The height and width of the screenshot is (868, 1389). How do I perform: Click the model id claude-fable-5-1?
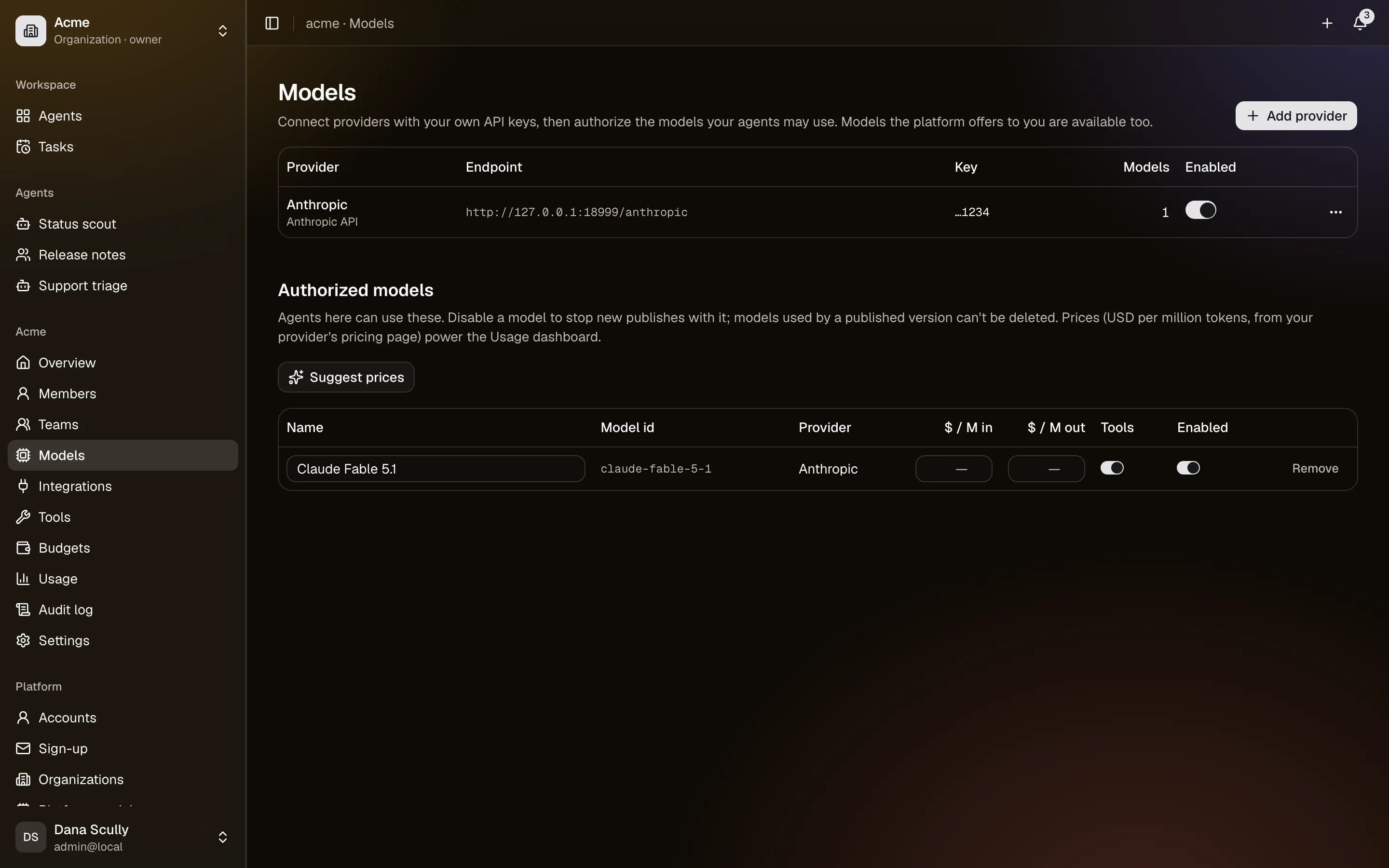tap(655, 469)
